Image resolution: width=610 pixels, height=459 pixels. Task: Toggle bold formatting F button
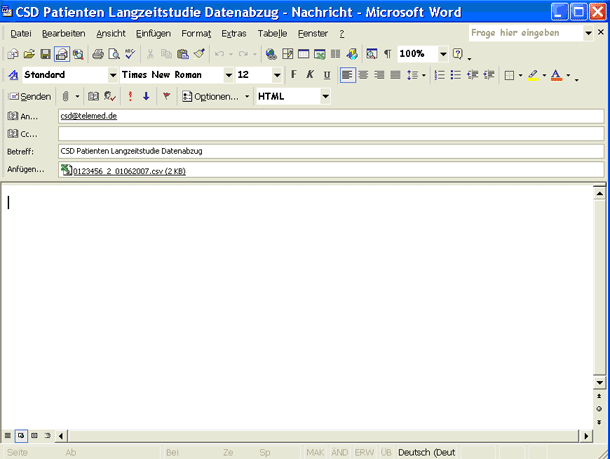[294, 75]
